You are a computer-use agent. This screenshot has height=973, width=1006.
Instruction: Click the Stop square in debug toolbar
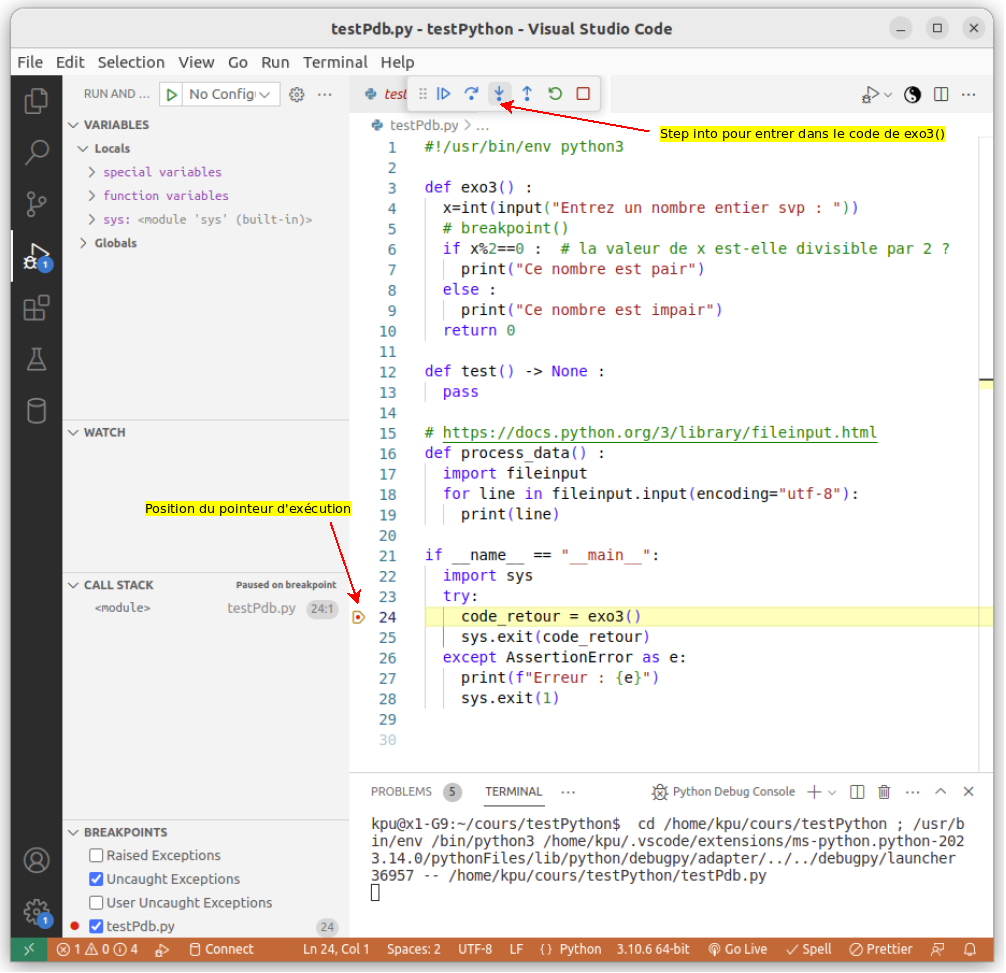583,94
